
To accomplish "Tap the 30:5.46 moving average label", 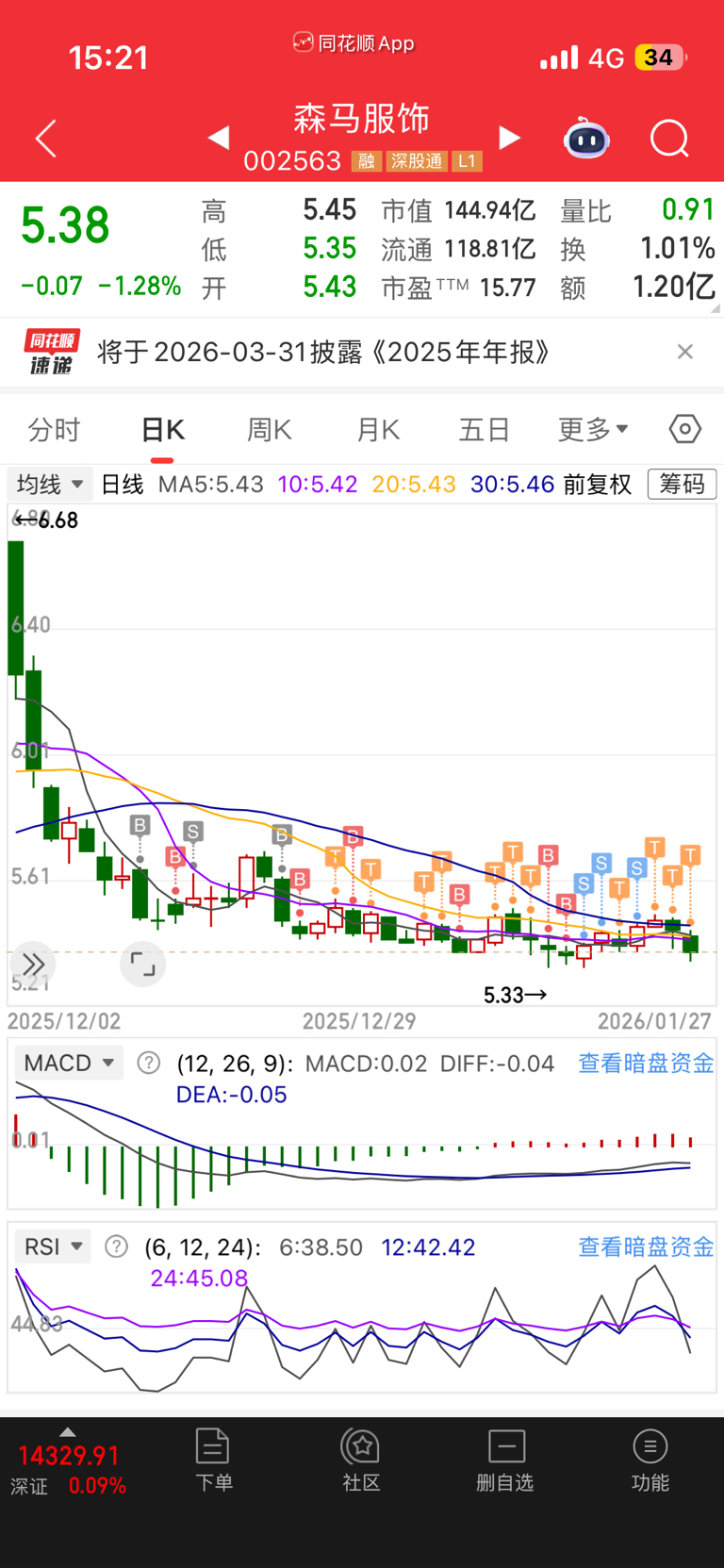I will (513, 485).
